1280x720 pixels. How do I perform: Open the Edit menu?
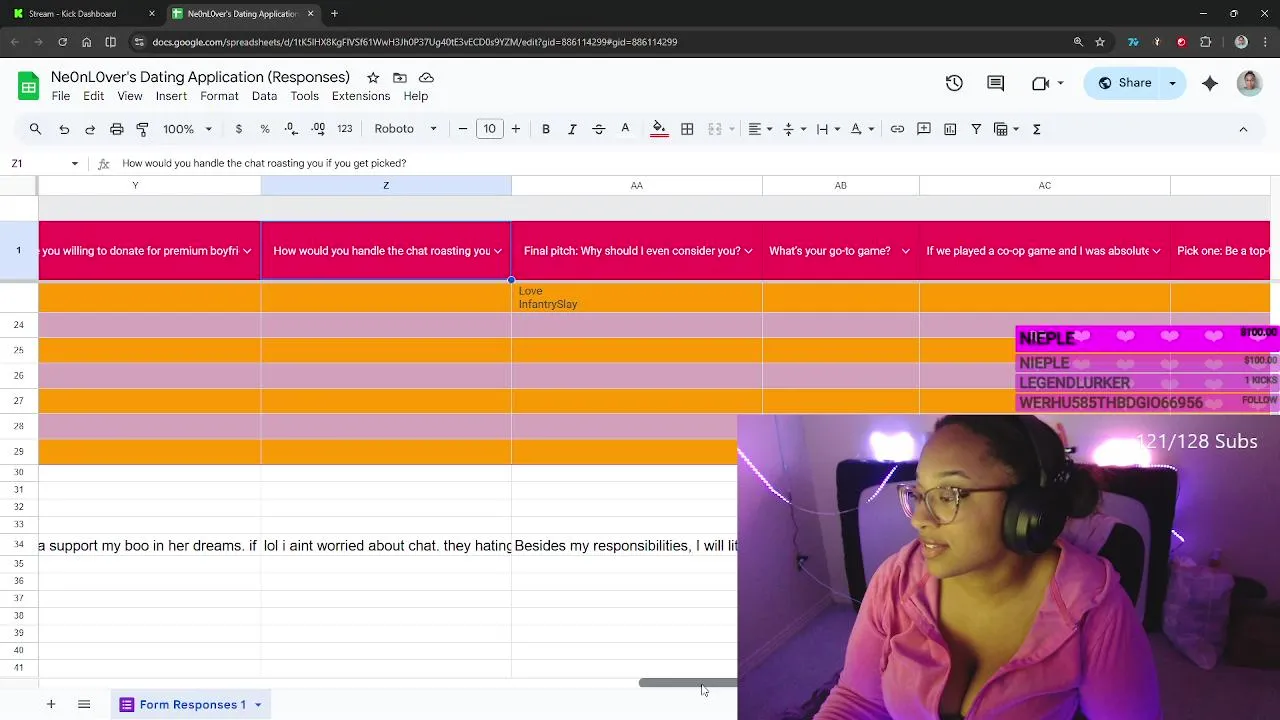[x=93, y=96]
